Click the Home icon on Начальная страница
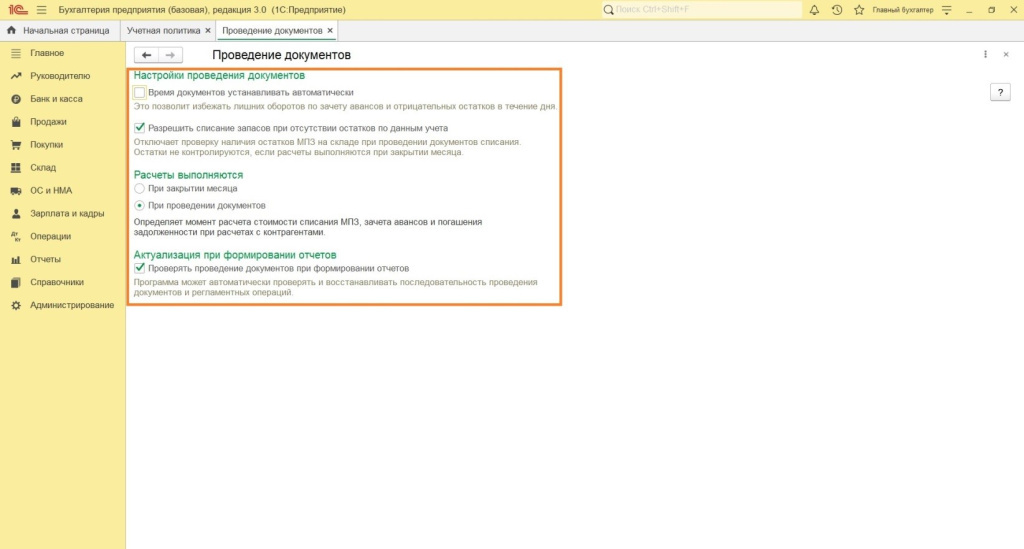This screenshot has width=1024, height=549. [12, 31]
